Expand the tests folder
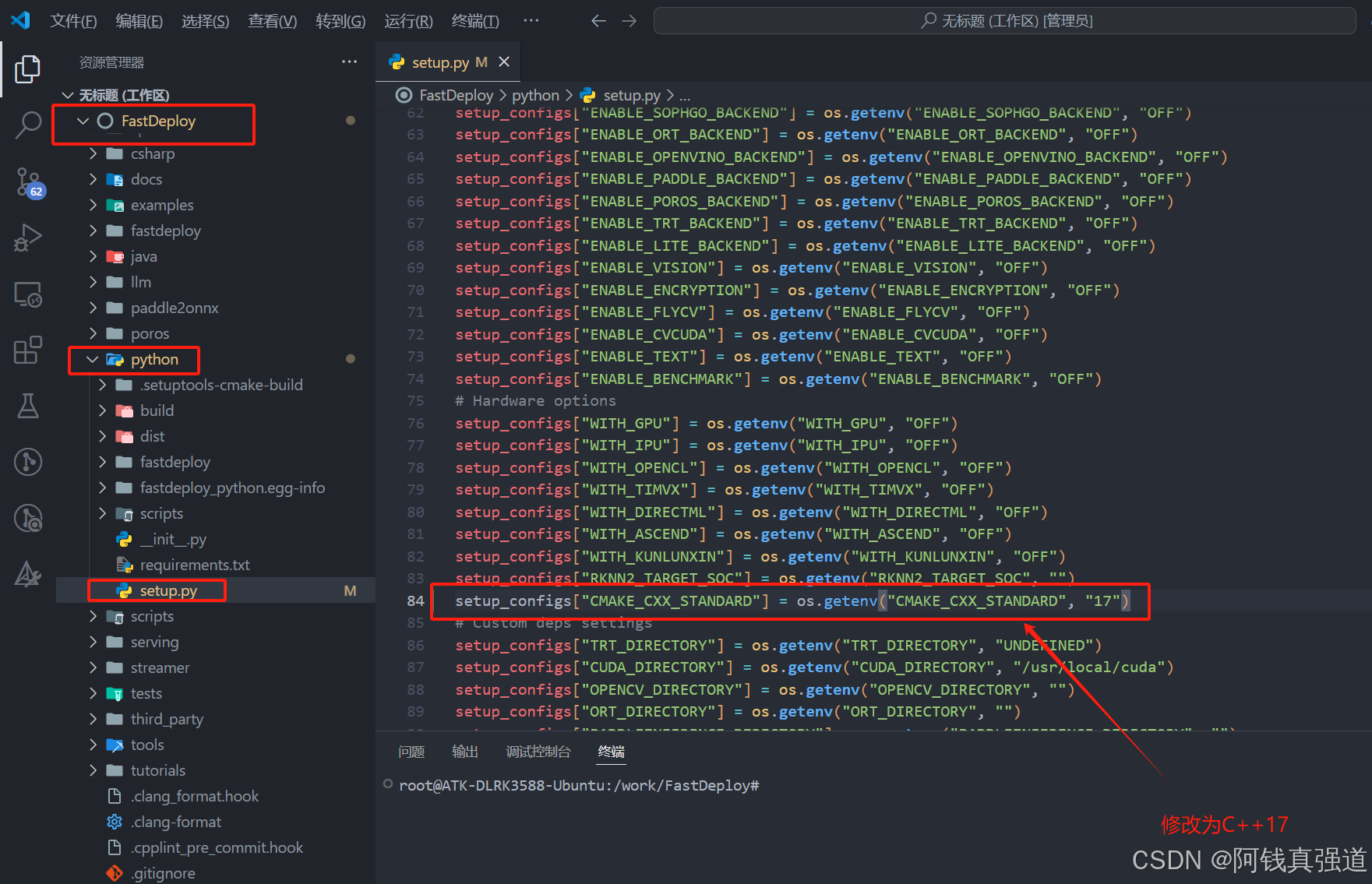 93,693
